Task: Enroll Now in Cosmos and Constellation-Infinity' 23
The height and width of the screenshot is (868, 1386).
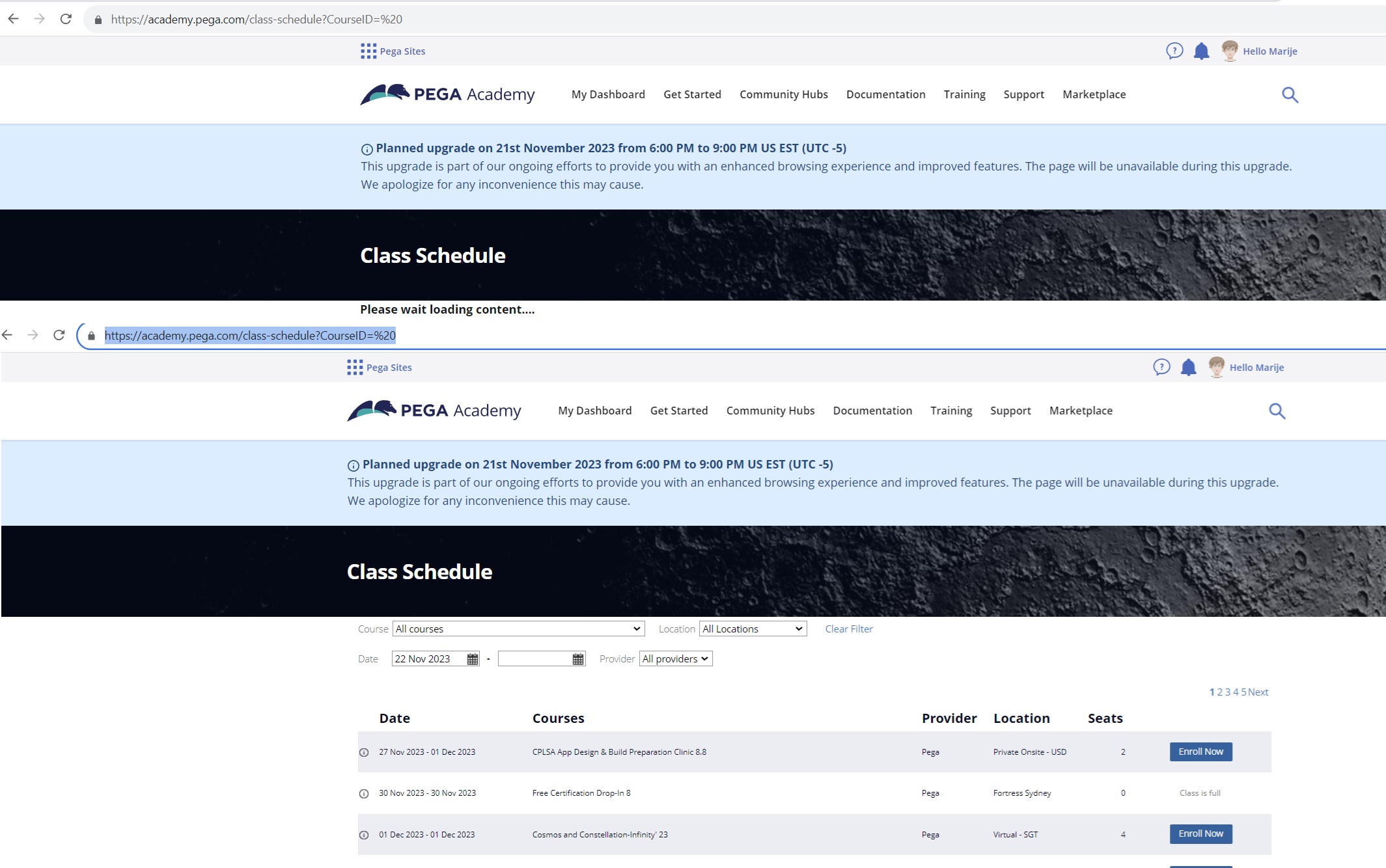Action: tap(1201, 834)
